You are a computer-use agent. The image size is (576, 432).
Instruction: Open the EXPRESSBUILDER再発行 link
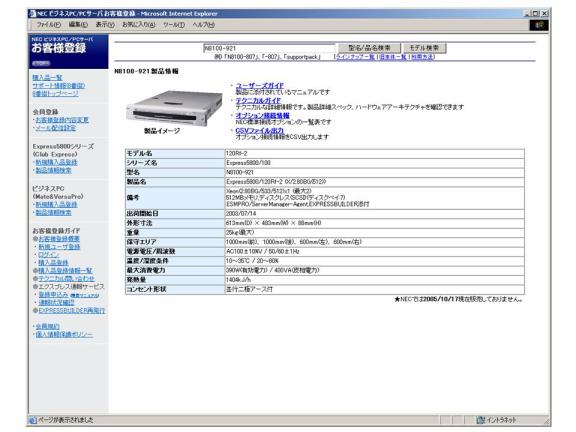[72, 311]
